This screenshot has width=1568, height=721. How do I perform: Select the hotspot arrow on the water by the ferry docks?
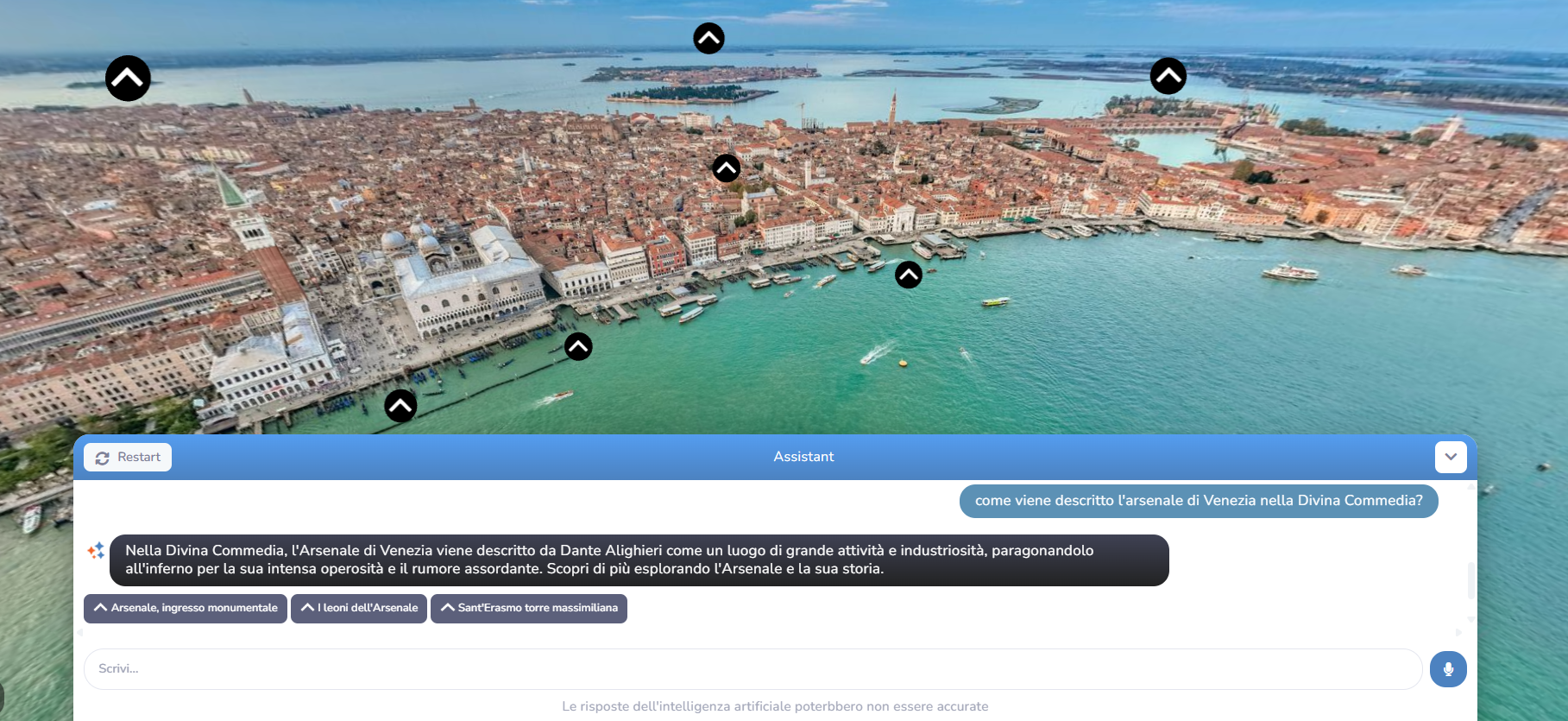[908, 275]
